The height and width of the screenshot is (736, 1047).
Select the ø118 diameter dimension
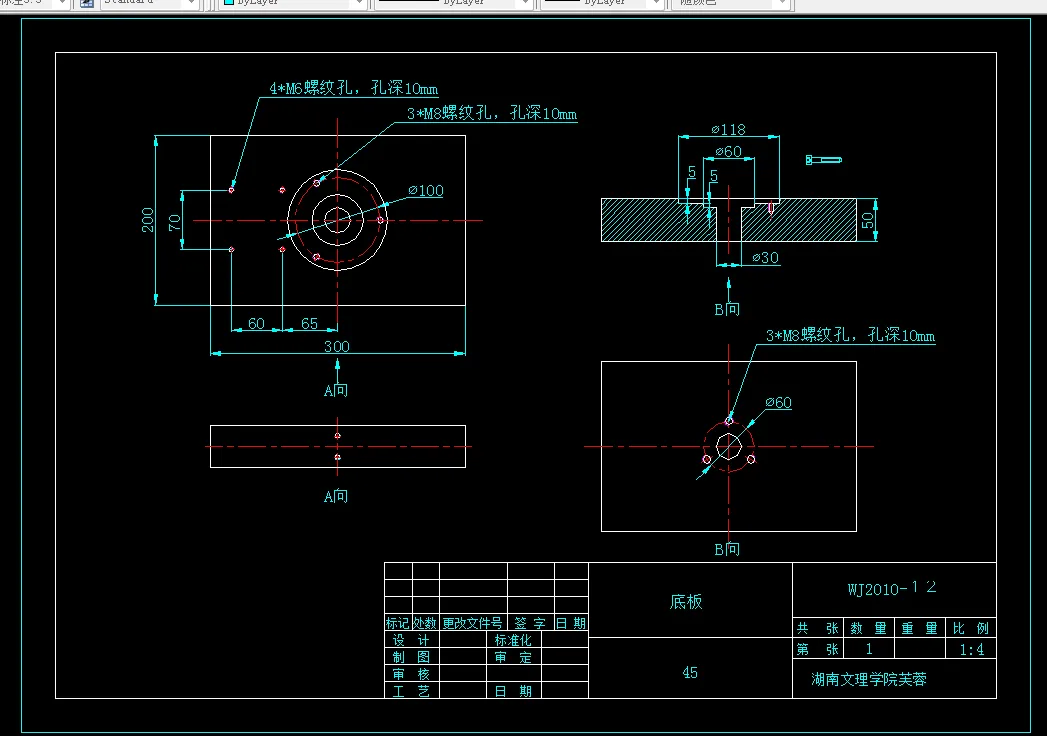[728, 129]
